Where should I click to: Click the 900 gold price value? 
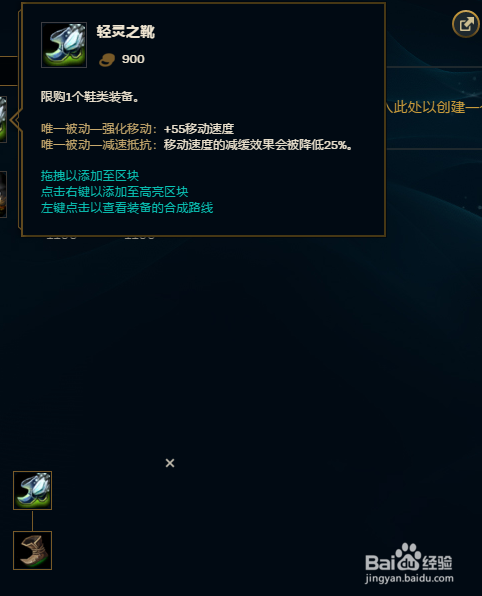tap(133, 59)
